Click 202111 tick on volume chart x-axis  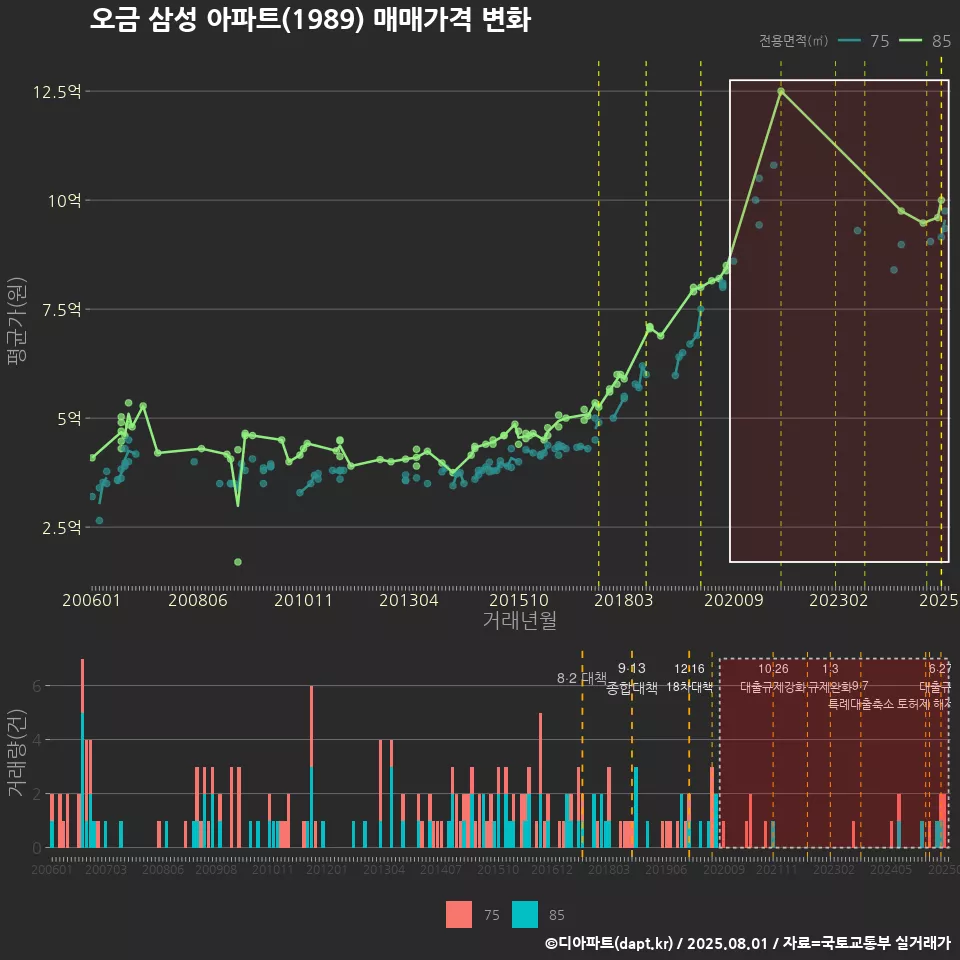776,869
